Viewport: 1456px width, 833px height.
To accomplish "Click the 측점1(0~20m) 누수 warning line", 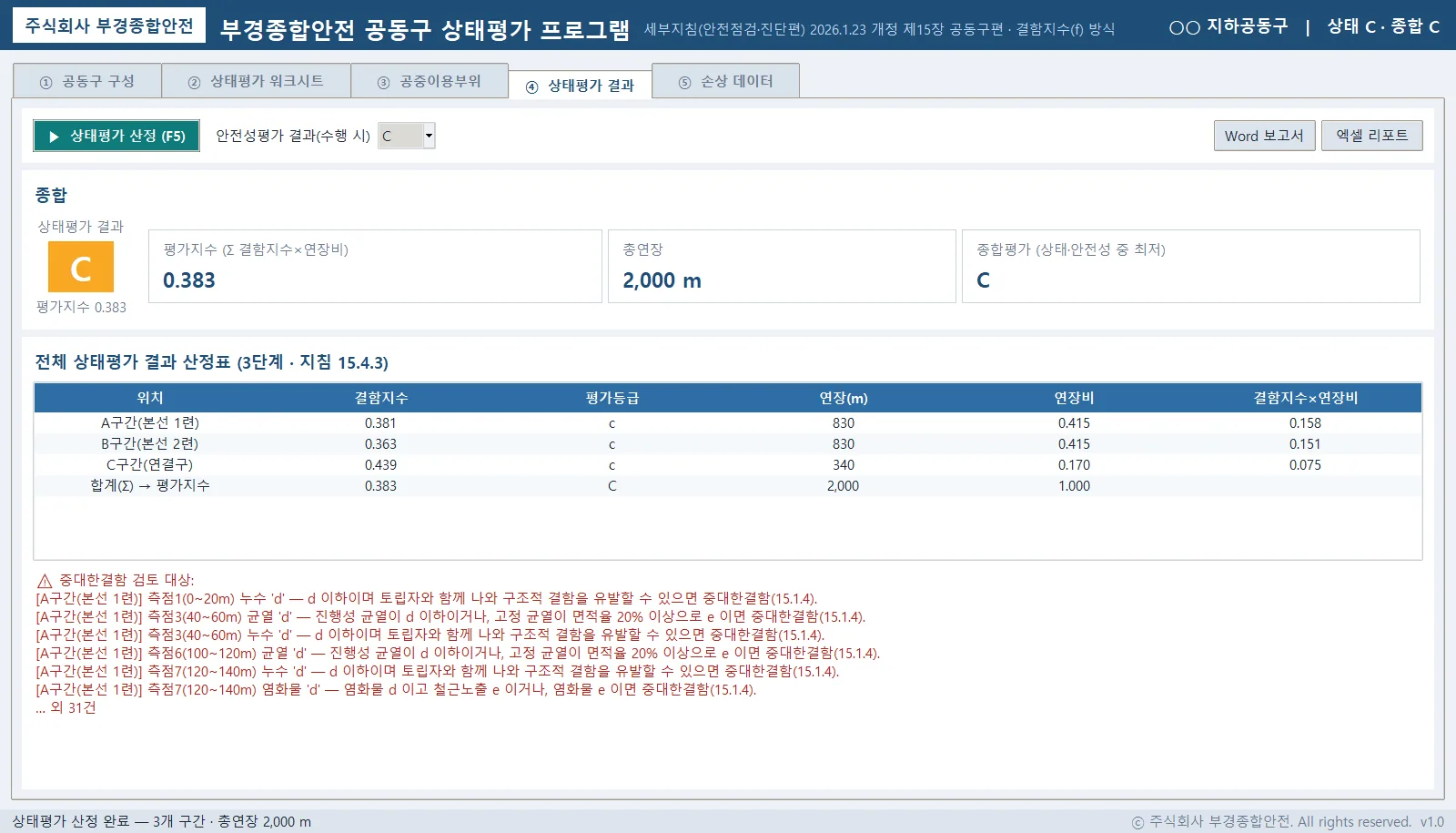I will point(427,598).
